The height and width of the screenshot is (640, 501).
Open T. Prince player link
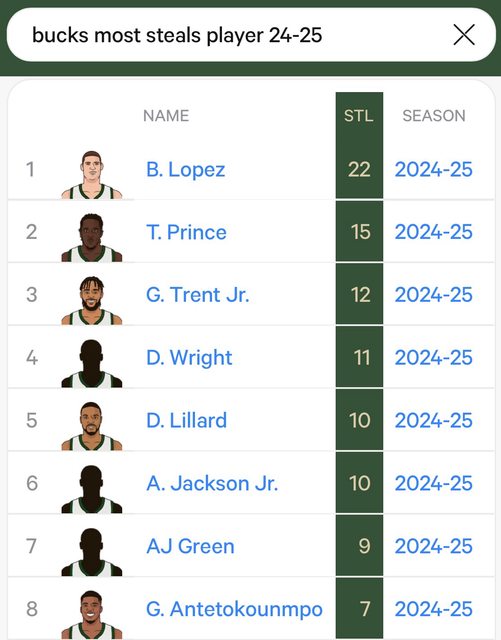click(186, 232)
